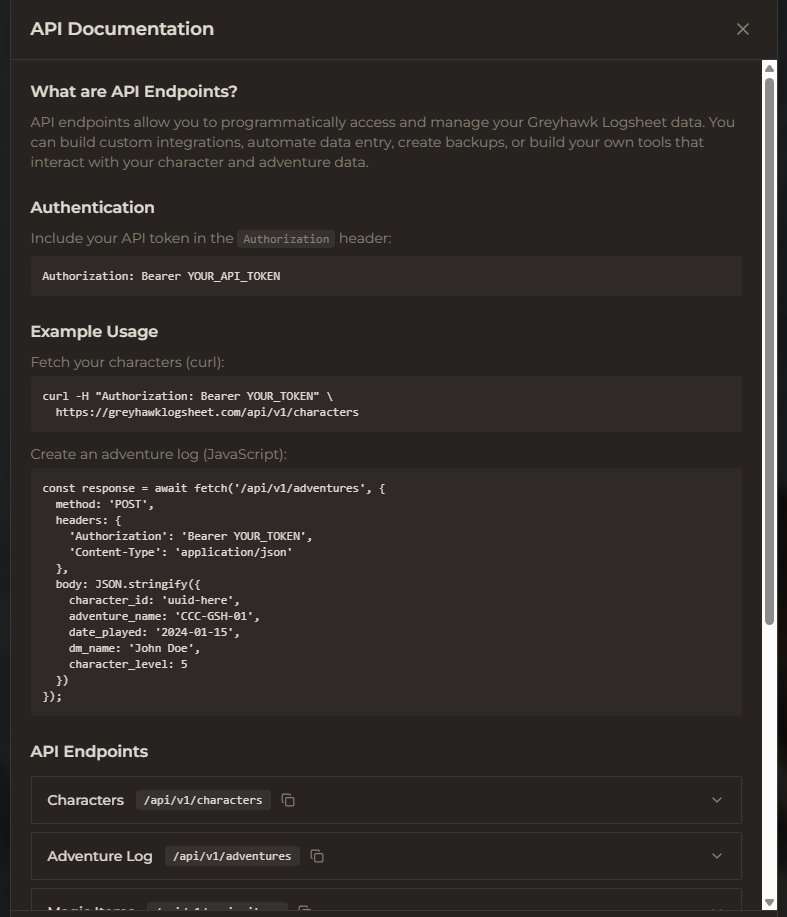The image size is (787, 917).
Task: Select the Bearer token example code block
Action: 386,275
